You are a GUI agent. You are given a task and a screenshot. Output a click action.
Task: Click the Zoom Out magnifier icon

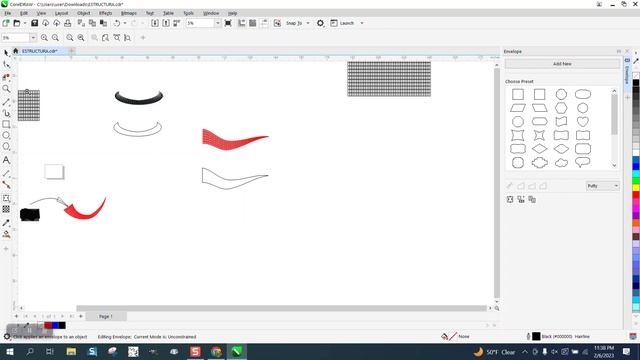pyautogui.click(x=55, y=38)
